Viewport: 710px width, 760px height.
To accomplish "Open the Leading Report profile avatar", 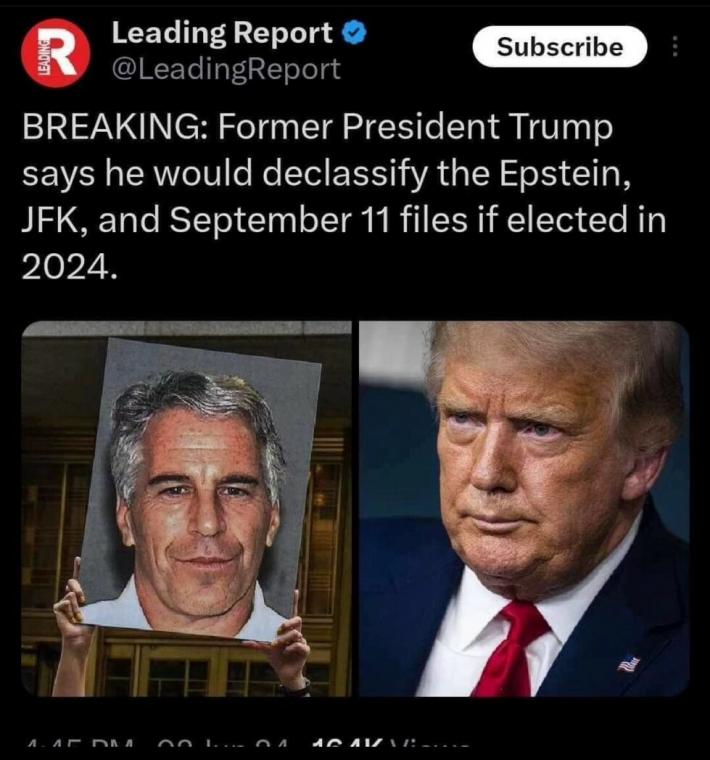I will point(55,52).
